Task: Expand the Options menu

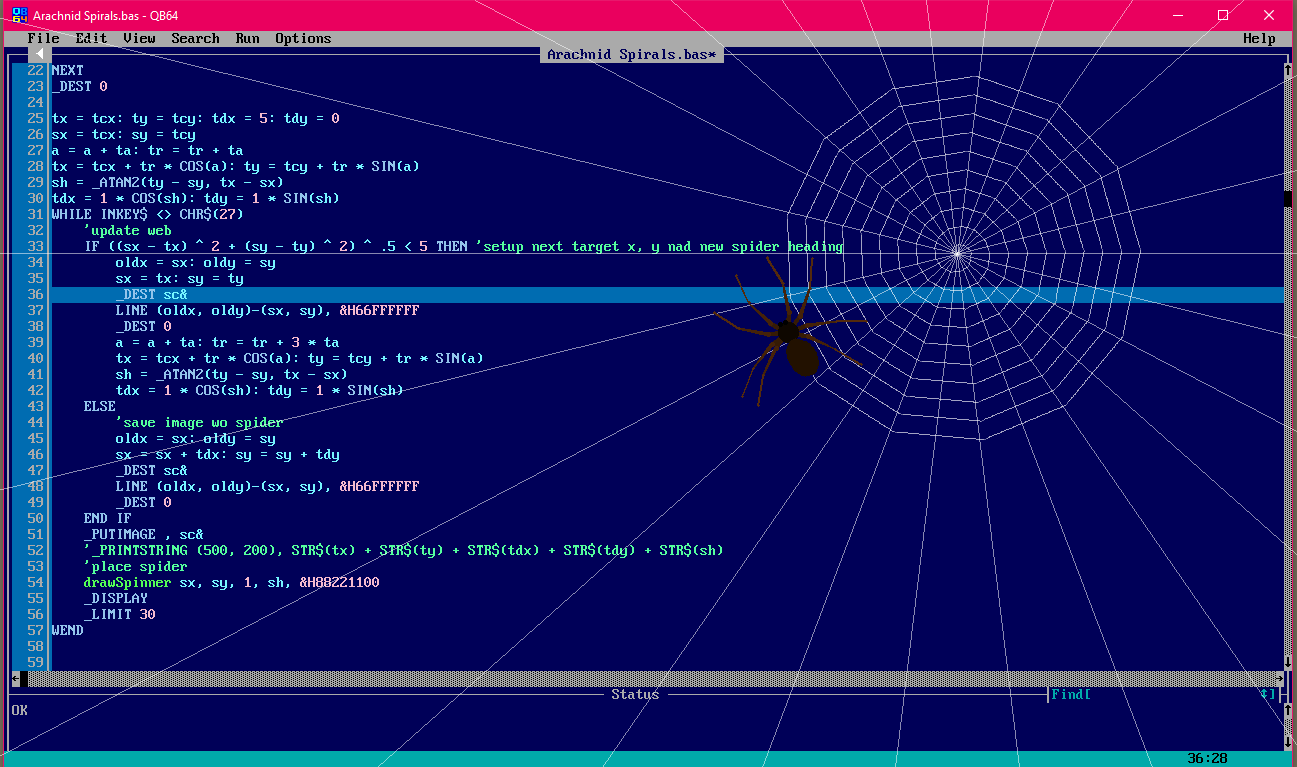Action: tap(303, 38)
